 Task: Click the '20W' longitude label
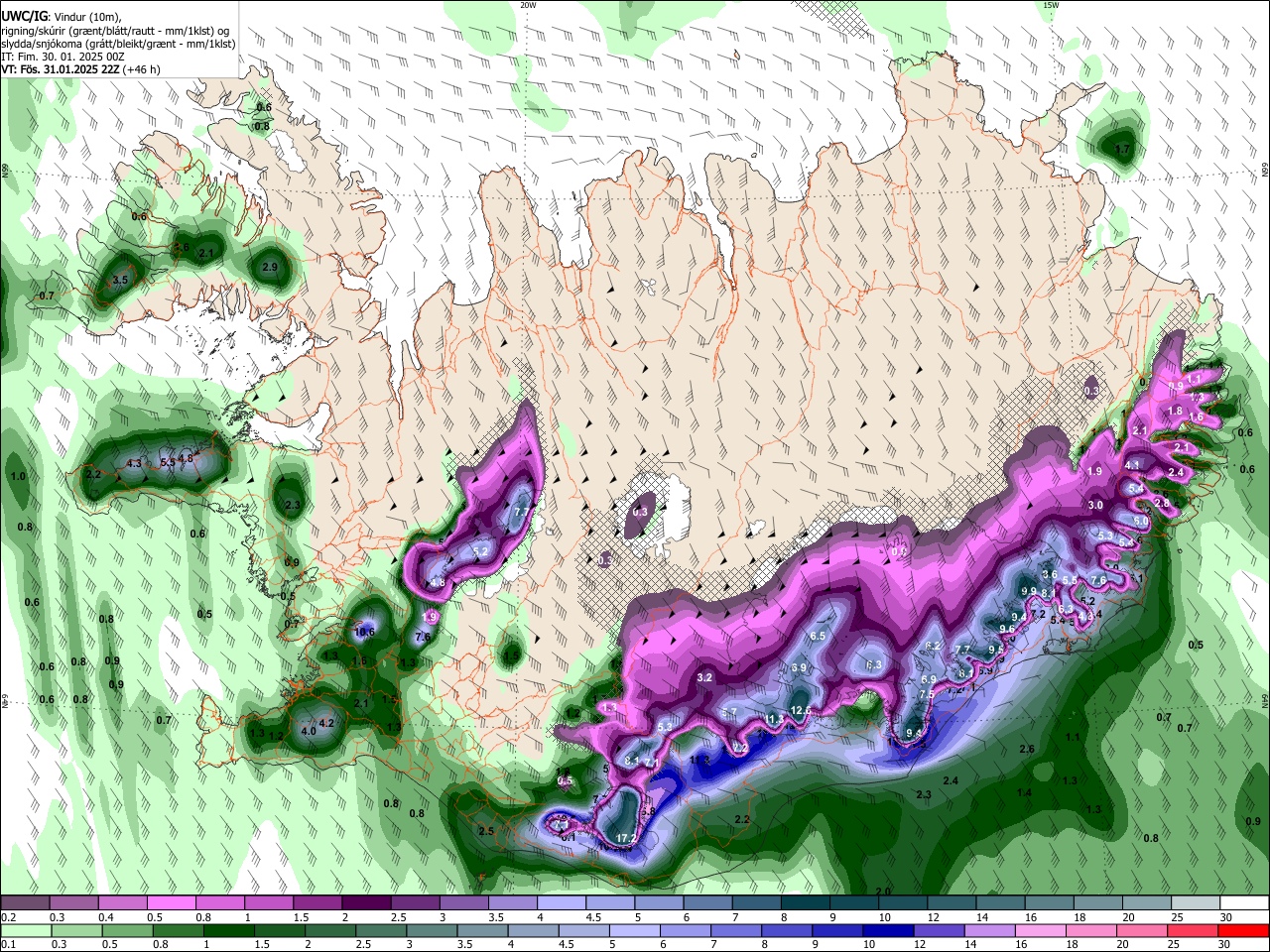click(x=528, y=5)
